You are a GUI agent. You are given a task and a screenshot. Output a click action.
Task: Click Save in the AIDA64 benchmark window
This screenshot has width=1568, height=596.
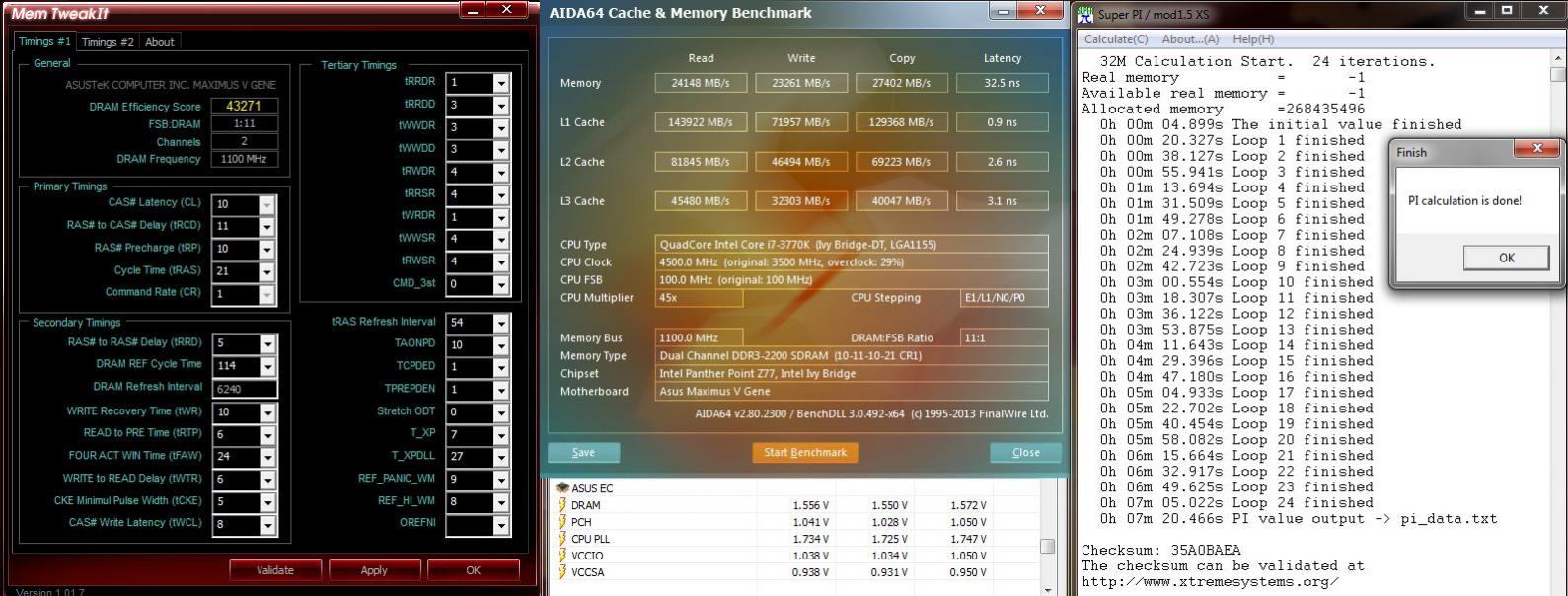(x=583, y=452)
